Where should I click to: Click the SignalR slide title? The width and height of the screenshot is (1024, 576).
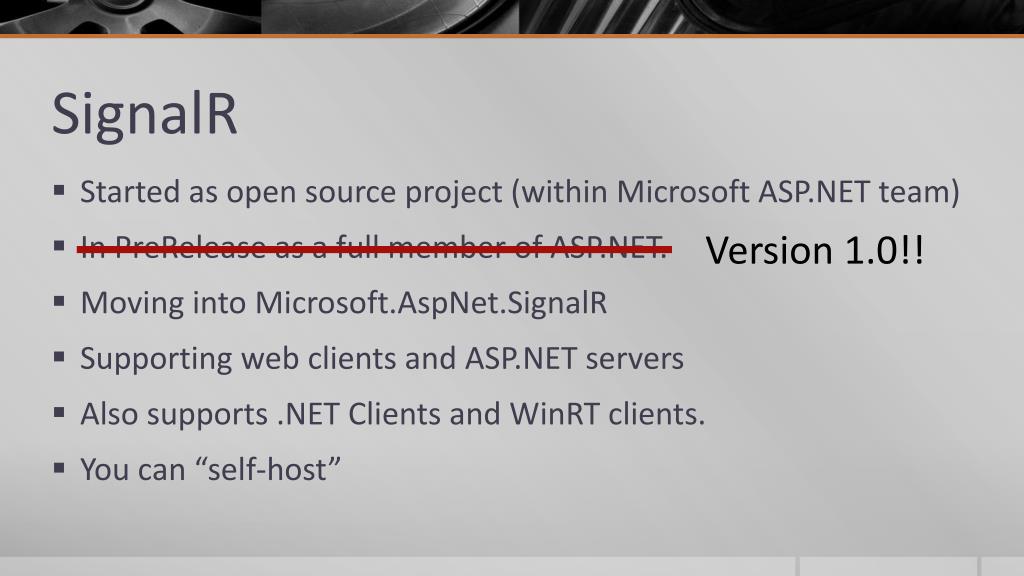point(144,114)
